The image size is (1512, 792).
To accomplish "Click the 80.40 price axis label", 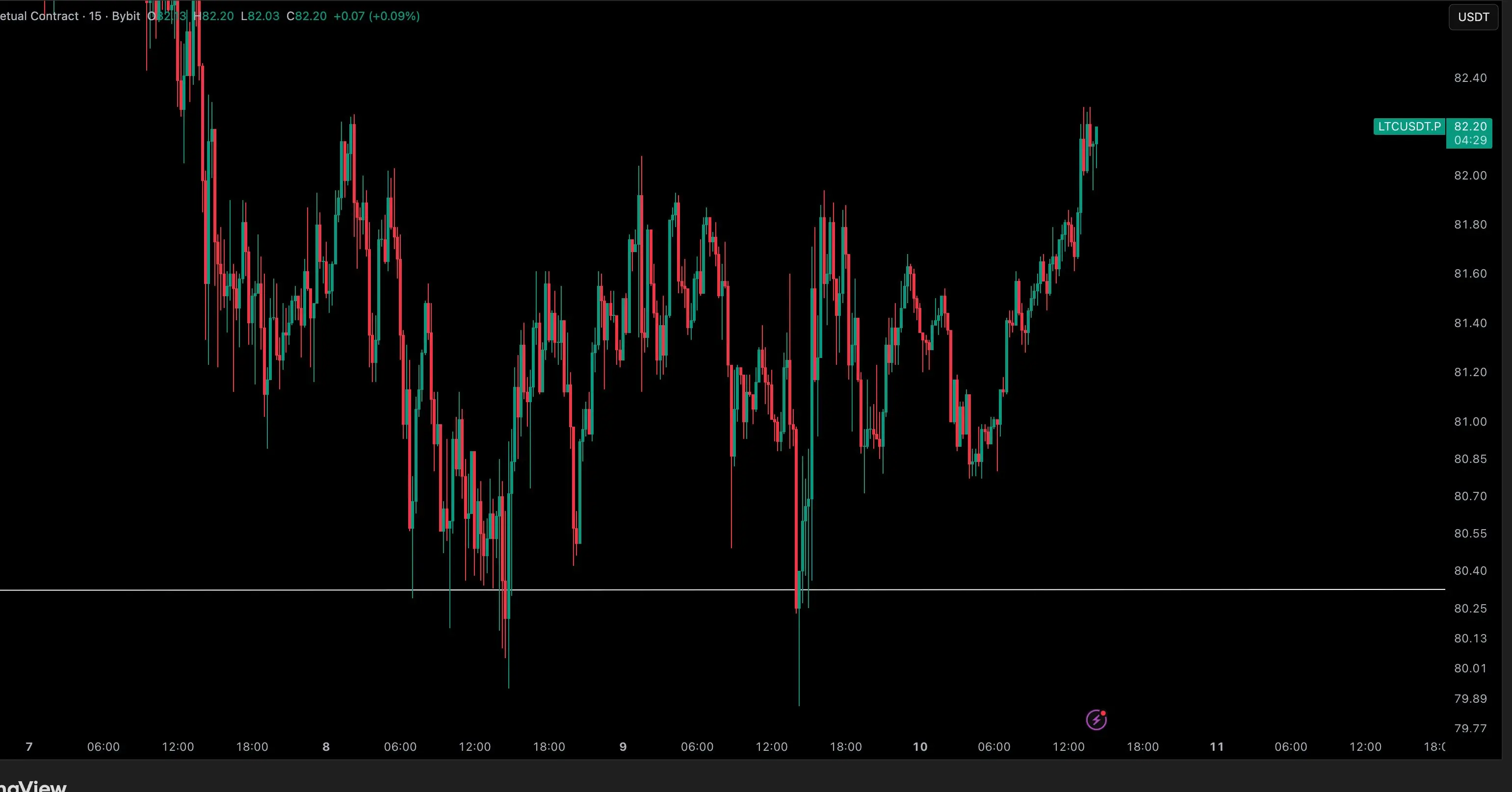I will click(1470, 571).
